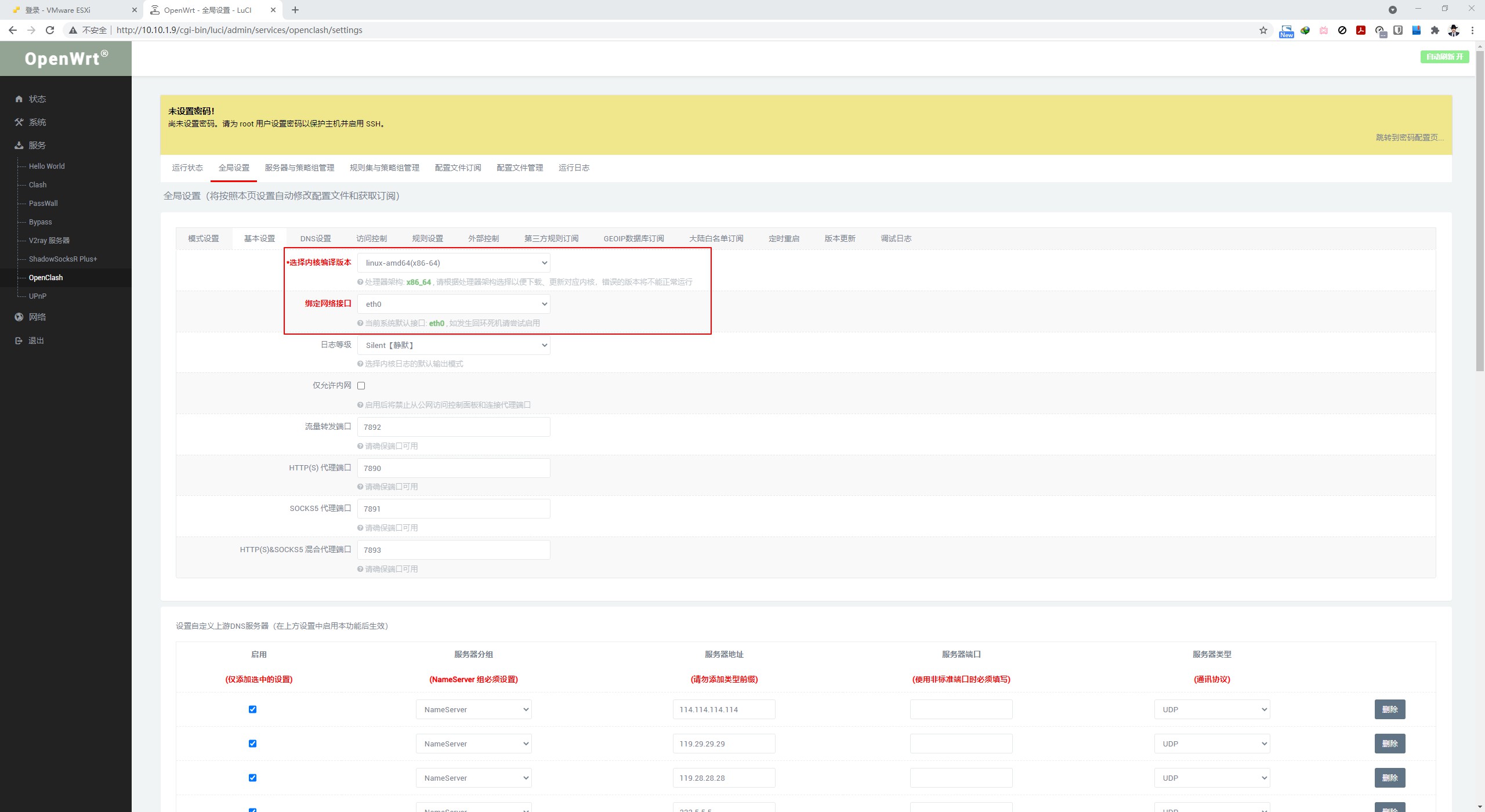Uncheck the 114.114.114.114 DNS server row
Image resolution: width=1485 pixels, height=812 pixels.
(252, 709)
